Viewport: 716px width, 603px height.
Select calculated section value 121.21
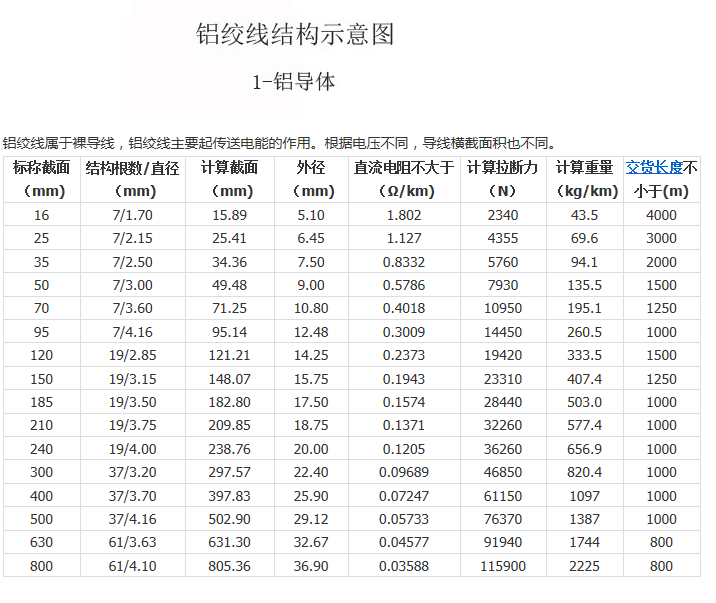(230, 355)
